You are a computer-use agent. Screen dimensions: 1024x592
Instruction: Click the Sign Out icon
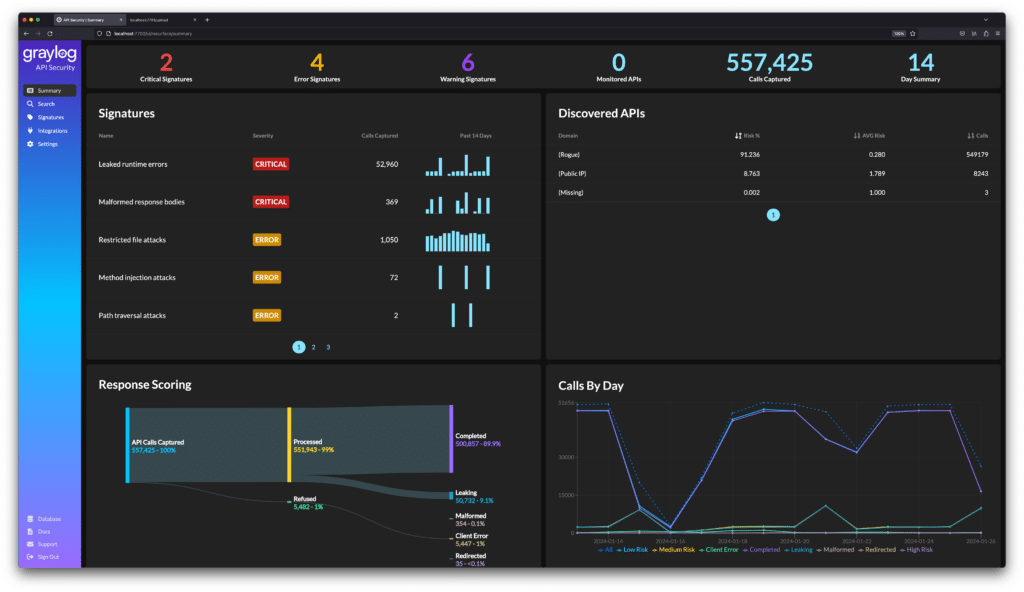30,556
